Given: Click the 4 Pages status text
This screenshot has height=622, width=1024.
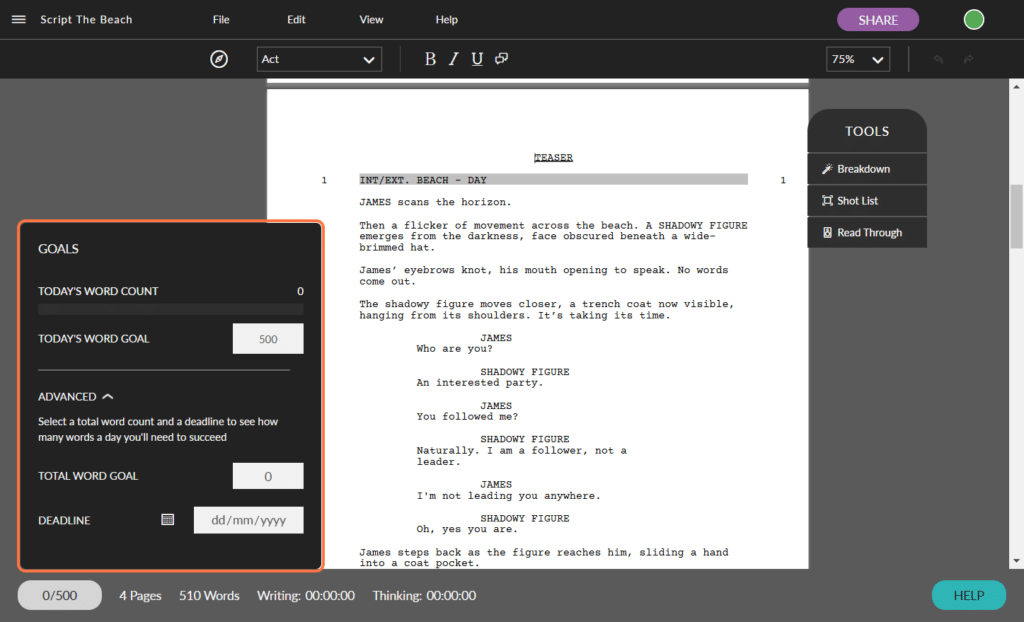Looking at the screenshot, I should [140, 595].
